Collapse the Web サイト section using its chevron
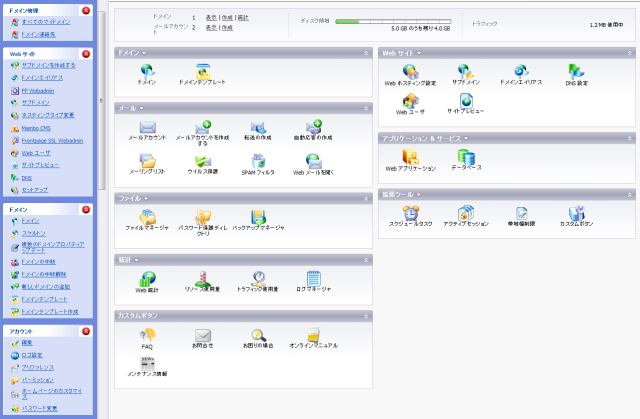 630,52
